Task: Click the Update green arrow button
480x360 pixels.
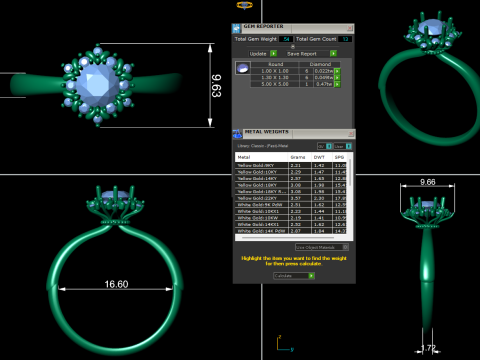Action: pyautogui.click(x=273, y=53)
